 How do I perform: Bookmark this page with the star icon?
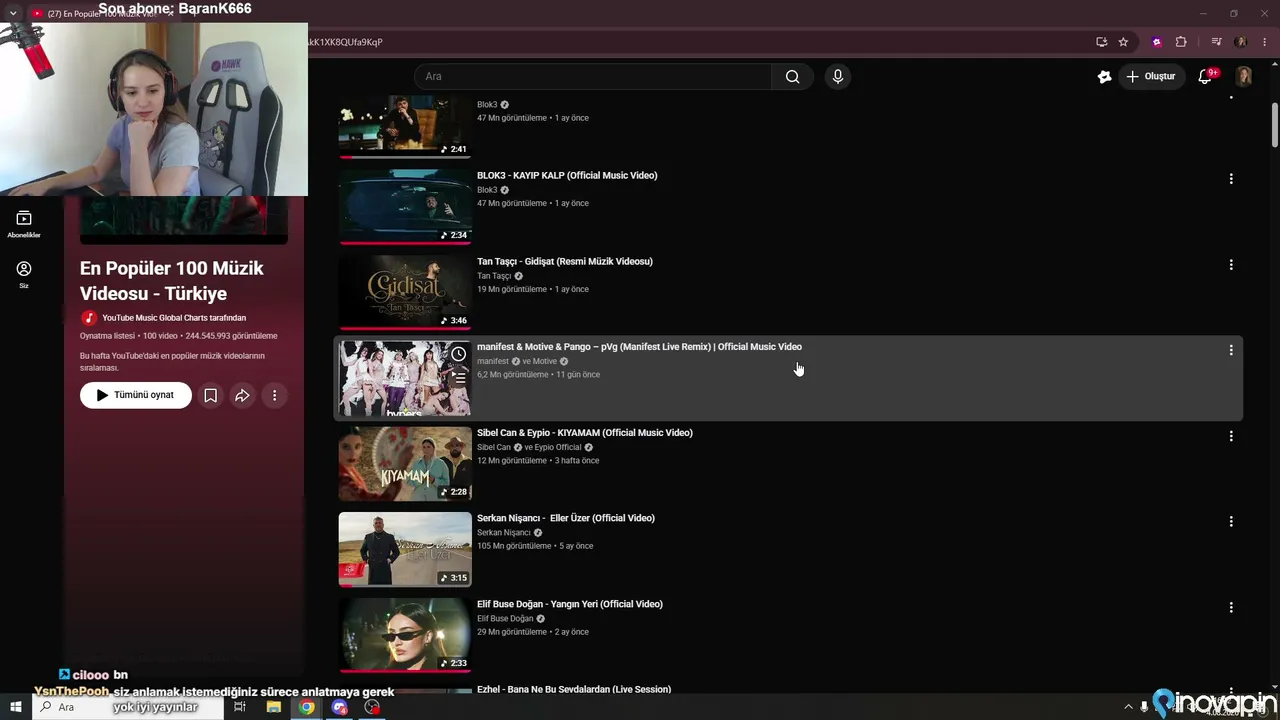(x=1123, y=42)
